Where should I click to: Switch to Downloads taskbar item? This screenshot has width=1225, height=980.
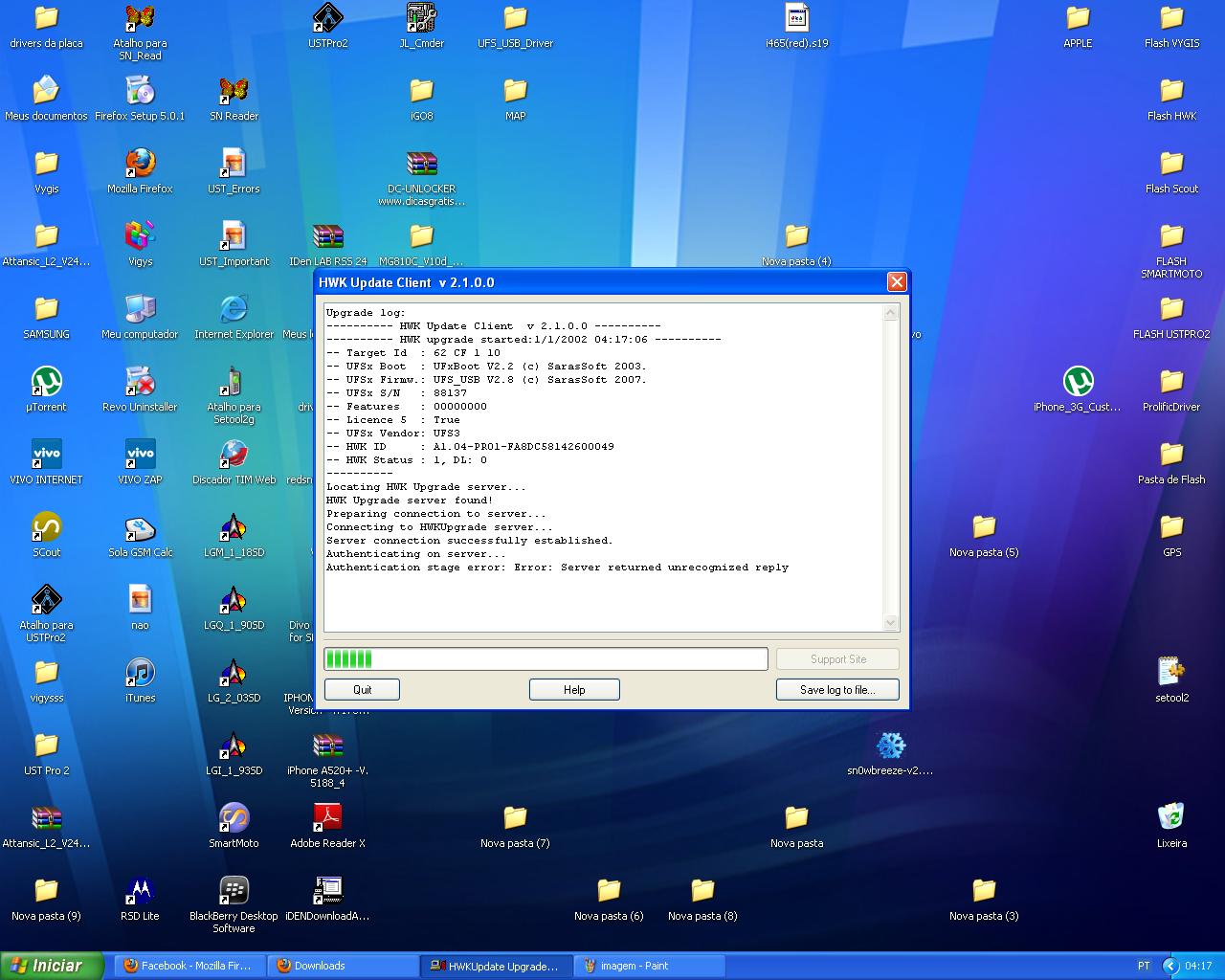(x=342, y=966)
